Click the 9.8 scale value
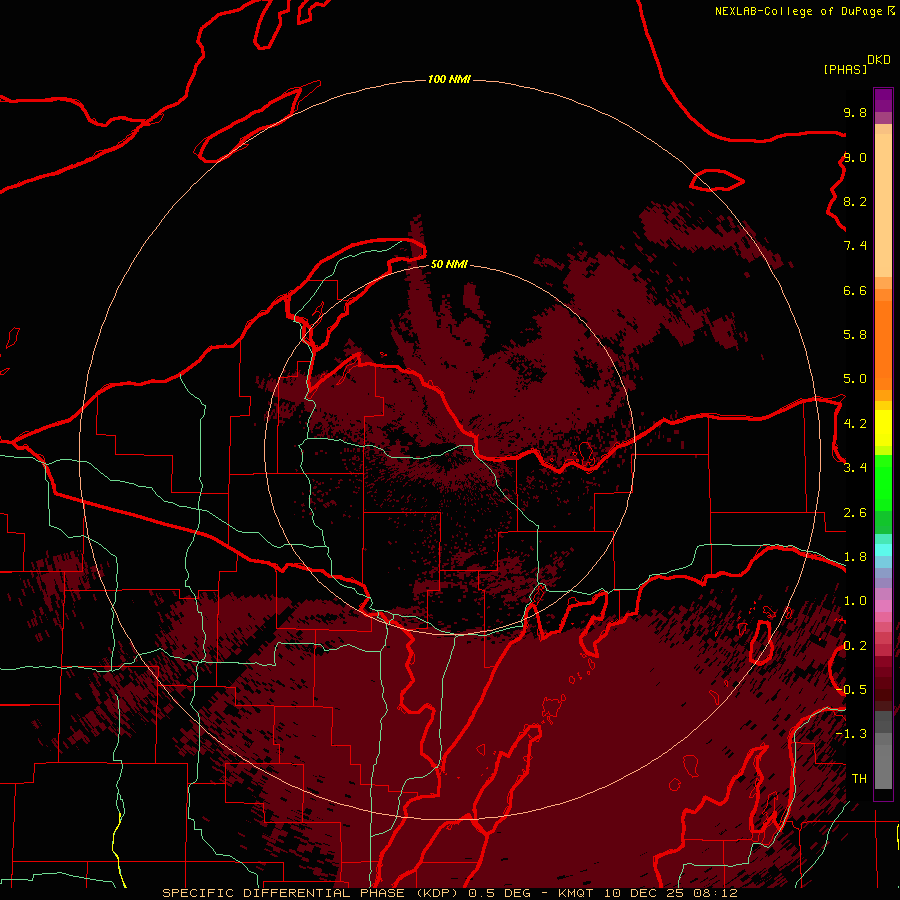Viewport: 900px width, 900px height. coord(855,112)
